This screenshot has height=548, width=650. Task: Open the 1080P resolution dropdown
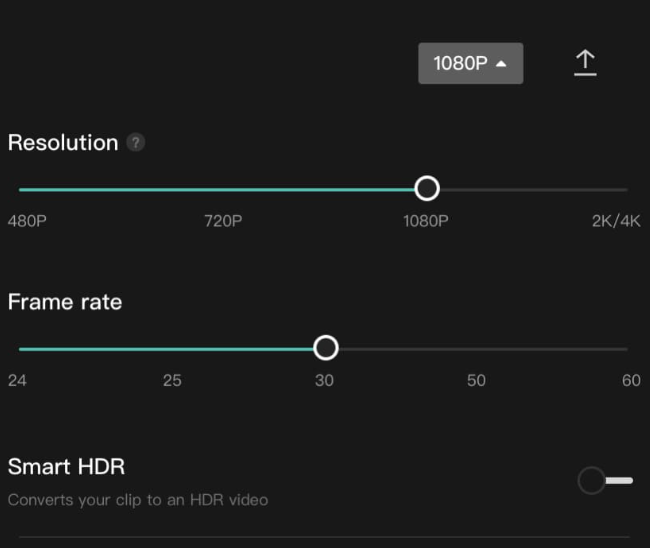[470, 63]
